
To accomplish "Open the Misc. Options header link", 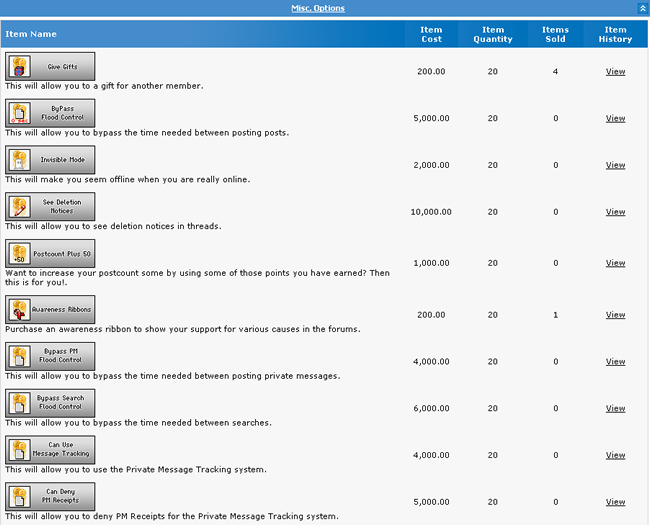I will (318, 8).
